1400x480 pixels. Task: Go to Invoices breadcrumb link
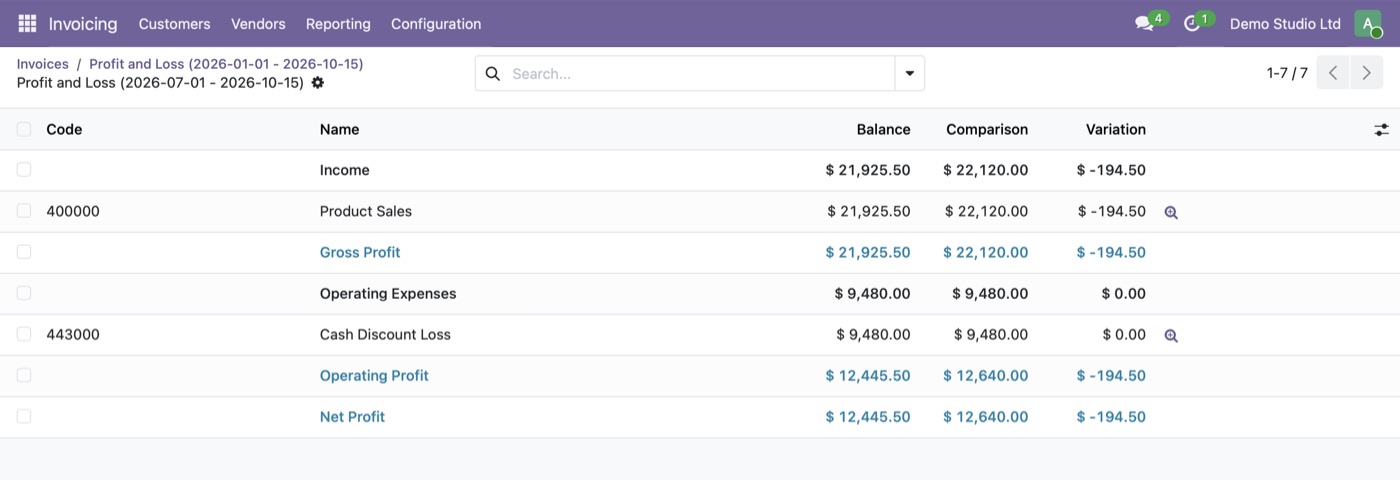[x=43, y=63]
